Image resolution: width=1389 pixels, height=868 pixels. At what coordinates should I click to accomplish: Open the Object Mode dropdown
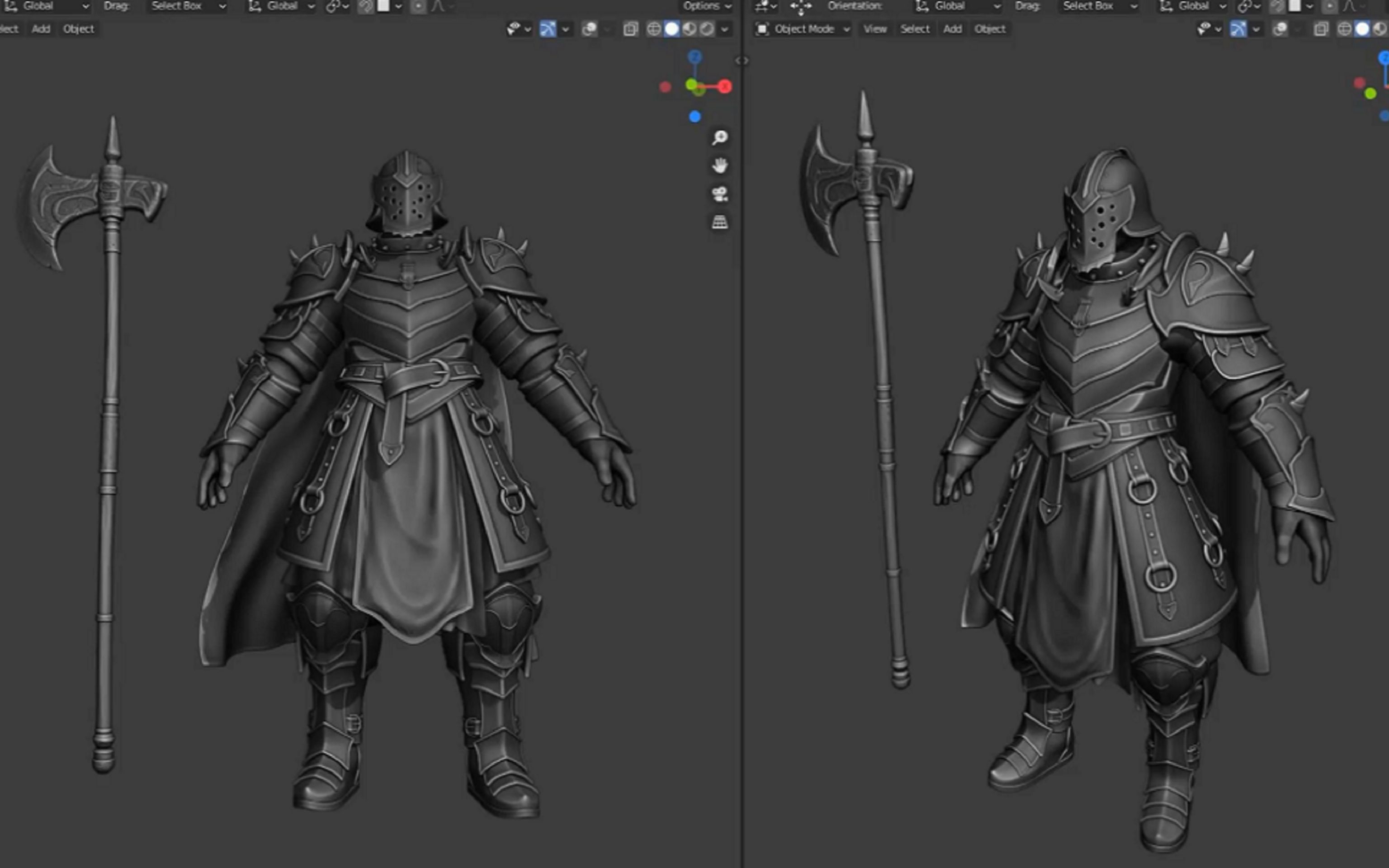point(803,29)
